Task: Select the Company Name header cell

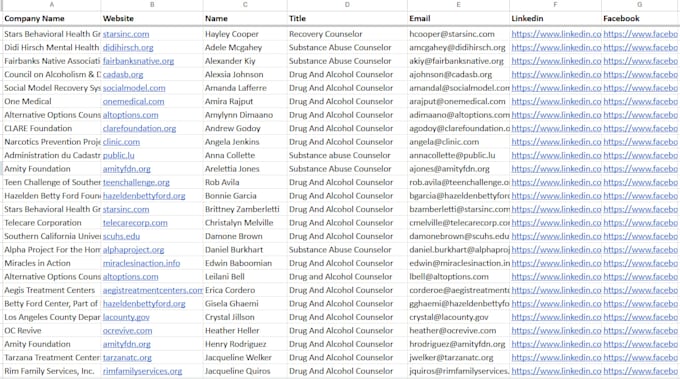Action: 52,18
